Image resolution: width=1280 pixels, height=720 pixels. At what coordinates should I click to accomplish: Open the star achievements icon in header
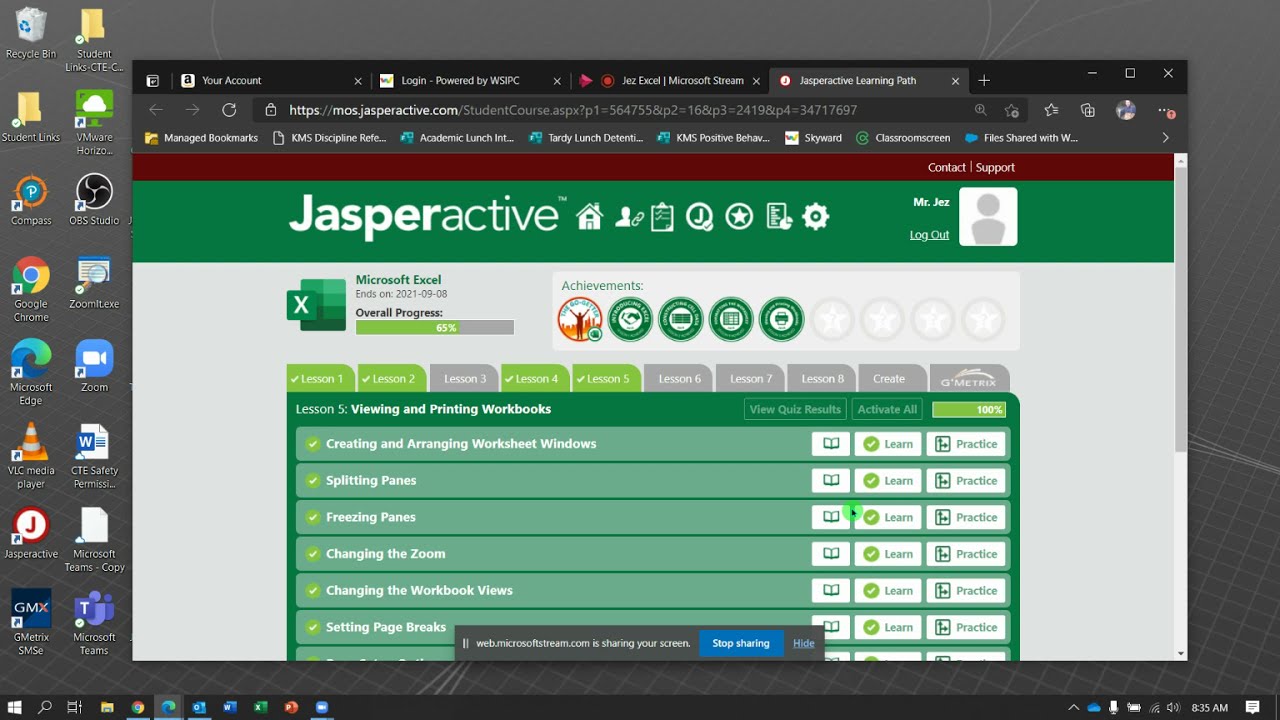[x=739, y=217]
